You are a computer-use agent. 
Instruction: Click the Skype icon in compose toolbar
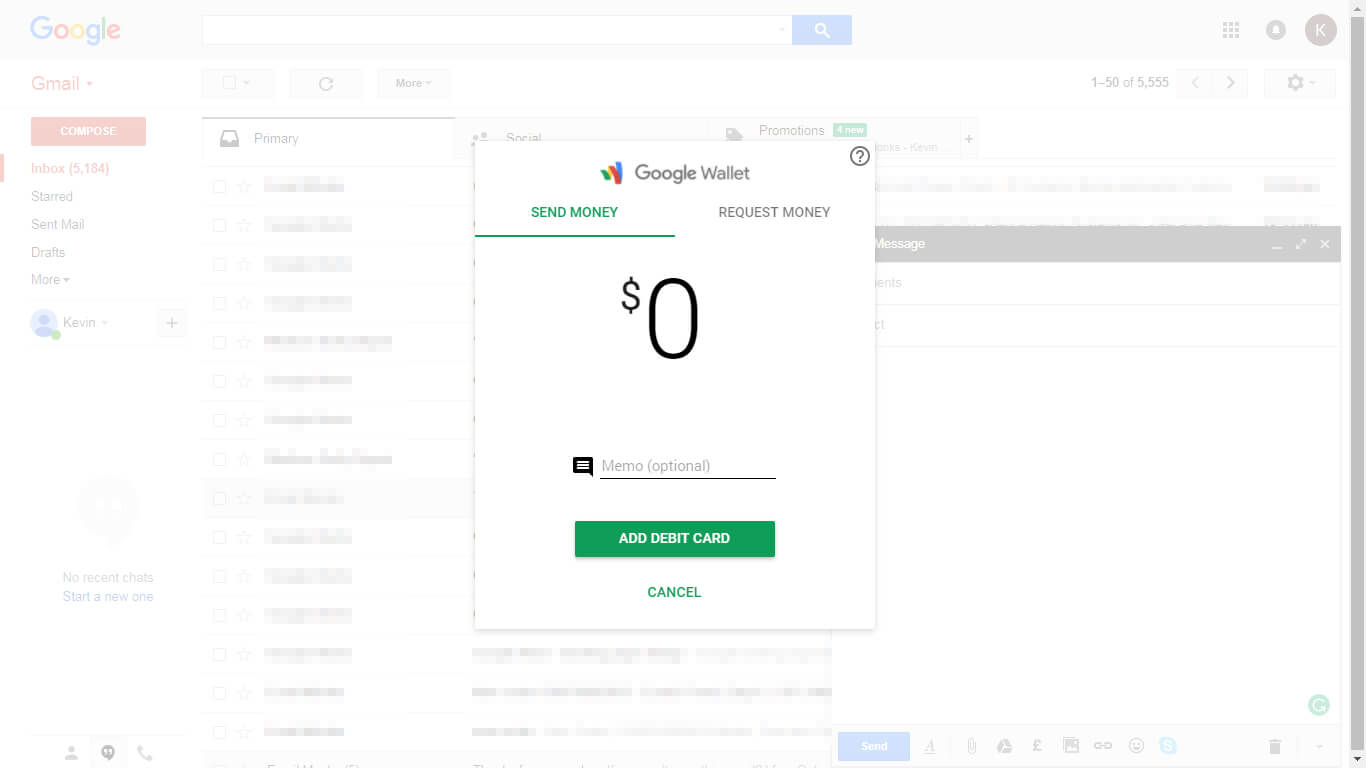(x=1168, y=746)
